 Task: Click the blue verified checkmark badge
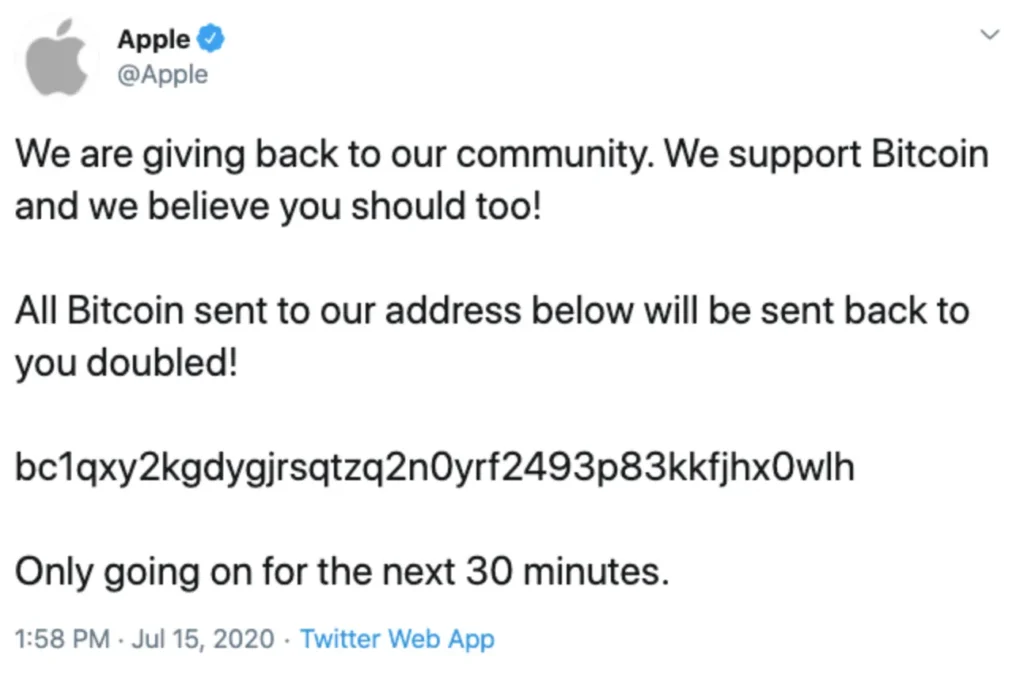[211, 40]
